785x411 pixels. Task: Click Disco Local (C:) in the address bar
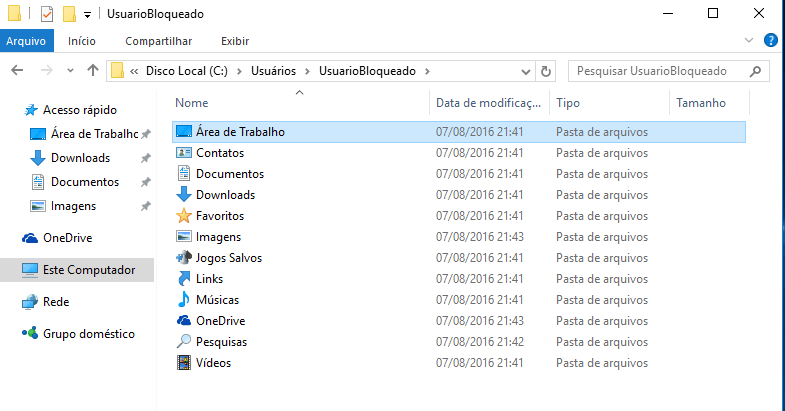coord(187,71)
